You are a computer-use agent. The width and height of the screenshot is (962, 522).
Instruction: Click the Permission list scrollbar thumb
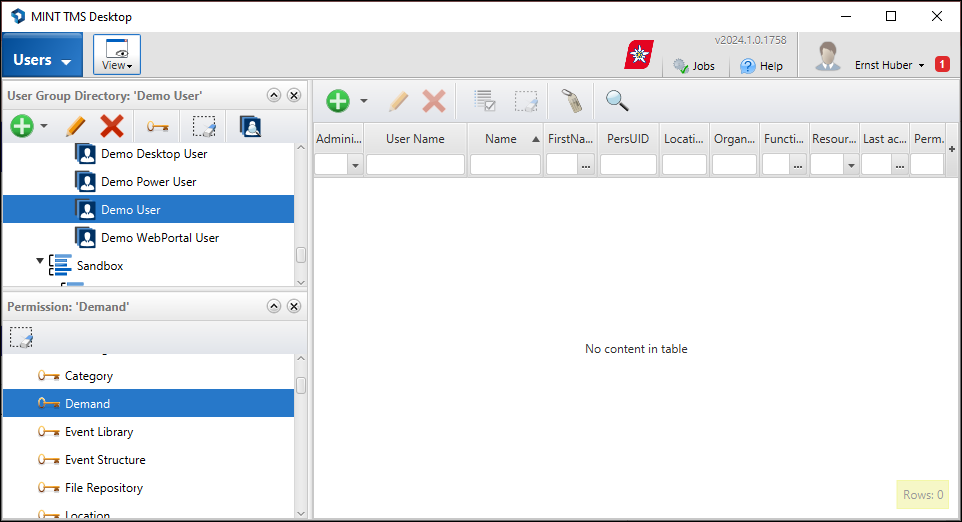tap(301, 385)
